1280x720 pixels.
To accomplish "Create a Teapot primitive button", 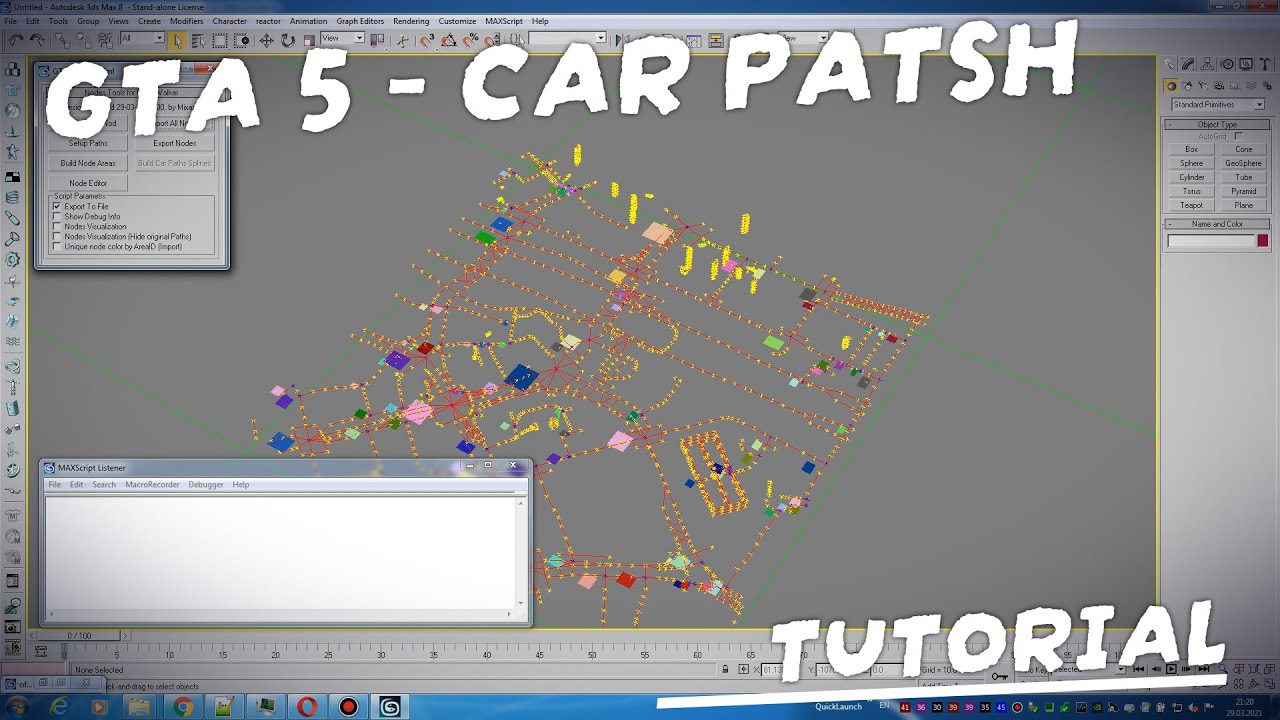I will click(1191, 205).
